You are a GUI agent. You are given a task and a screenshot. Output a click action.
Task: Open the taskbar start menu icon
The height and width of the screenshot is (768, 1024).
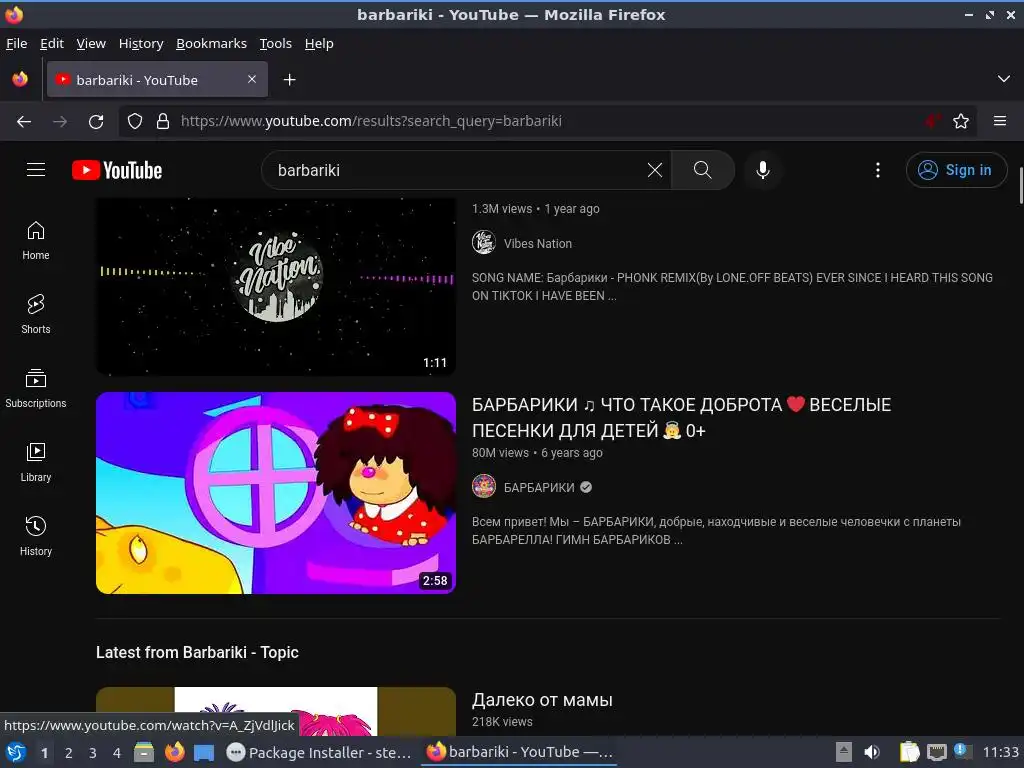point(16,752)
